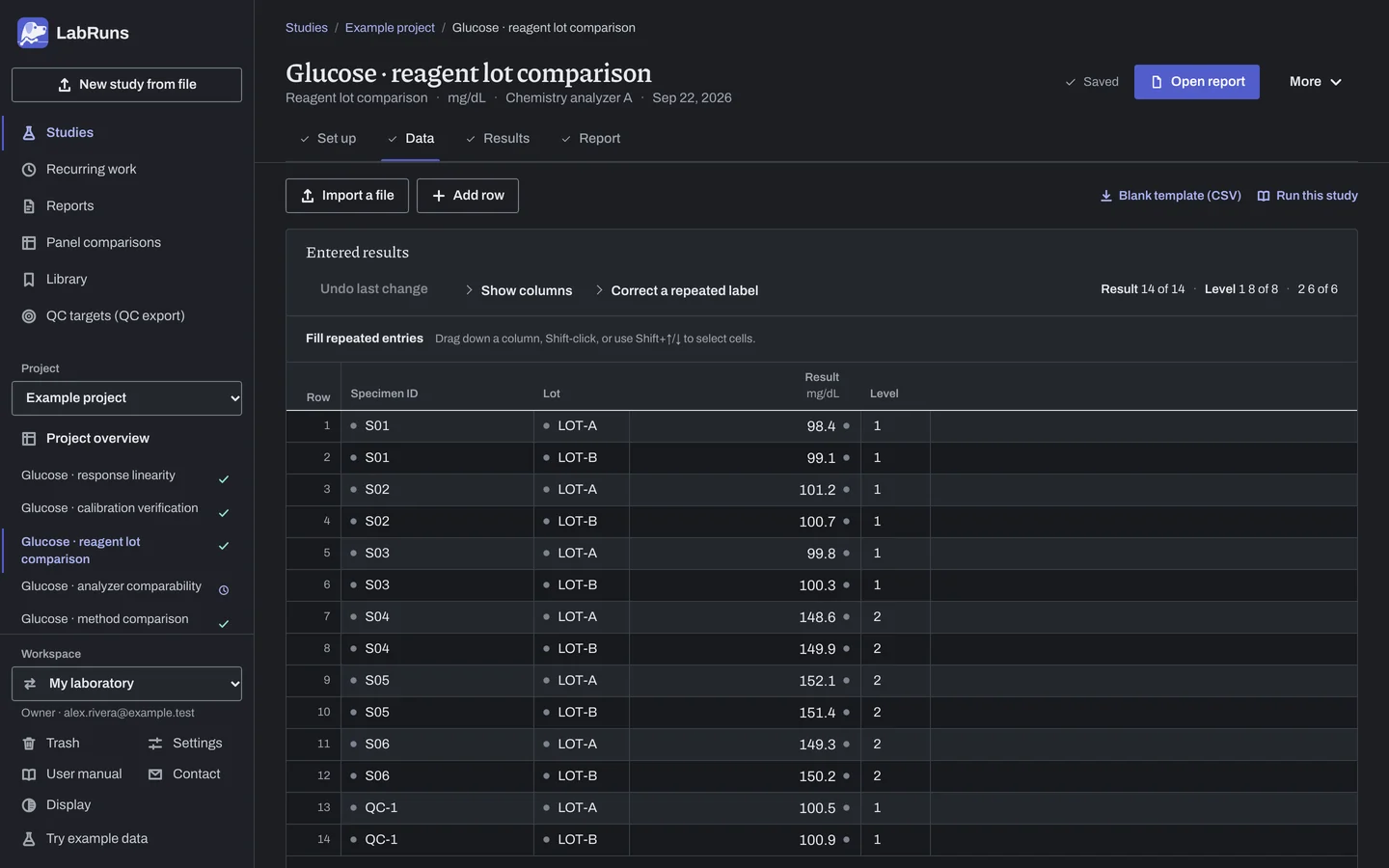
Task: Expand Show columns
Action: pyautogui.click(x=518, y=290)
